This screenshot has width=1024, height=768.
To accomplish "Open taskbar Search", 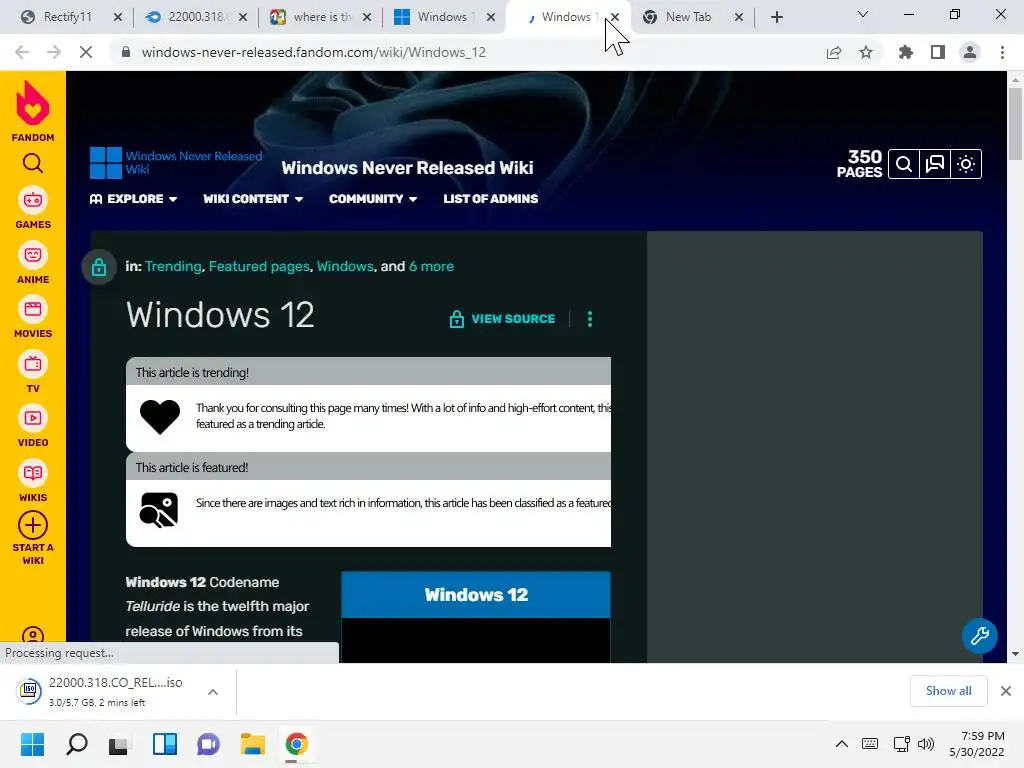I will 77,744.
